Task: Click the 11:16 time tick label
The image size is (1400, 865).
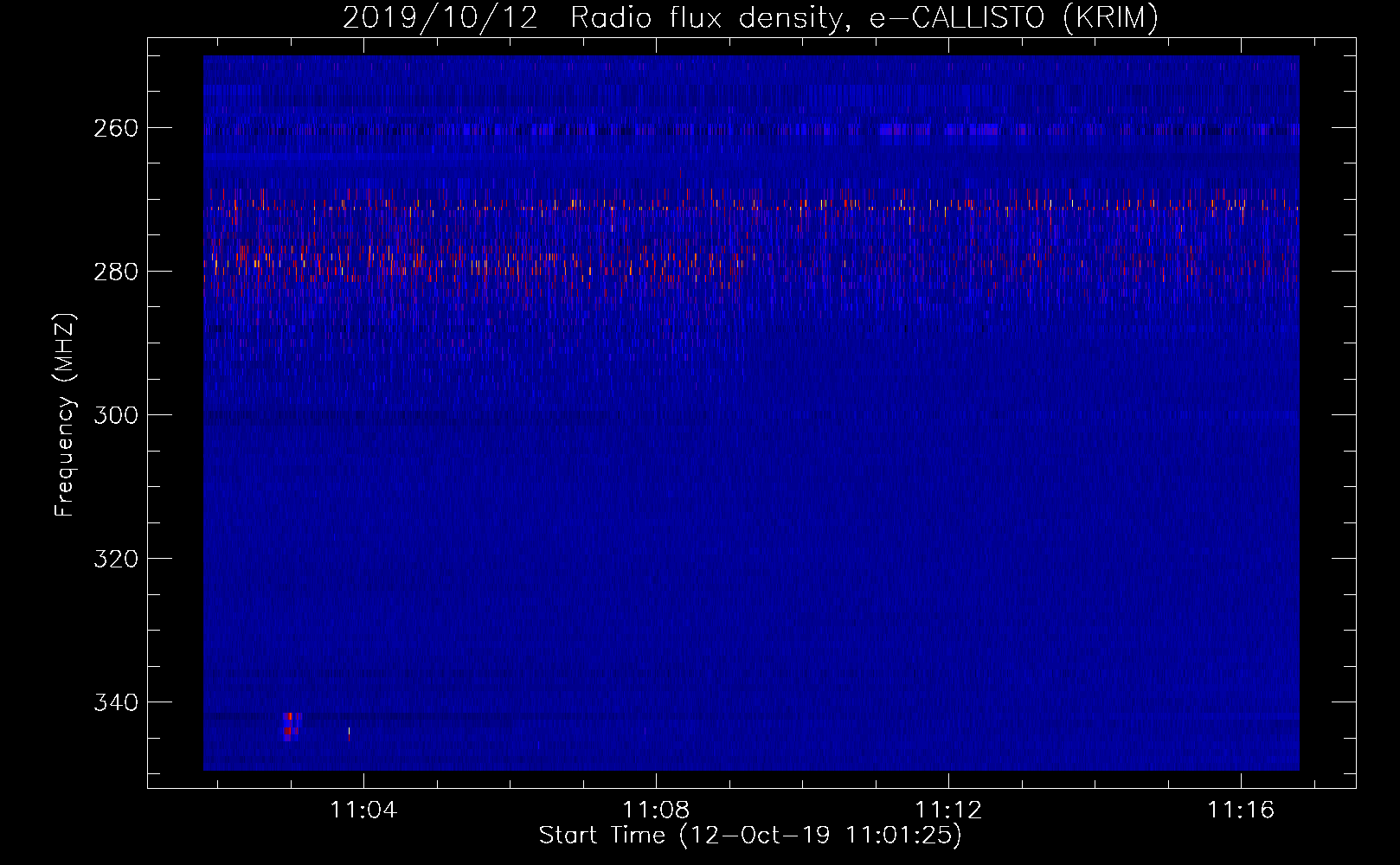Action: click(1241, 810)
